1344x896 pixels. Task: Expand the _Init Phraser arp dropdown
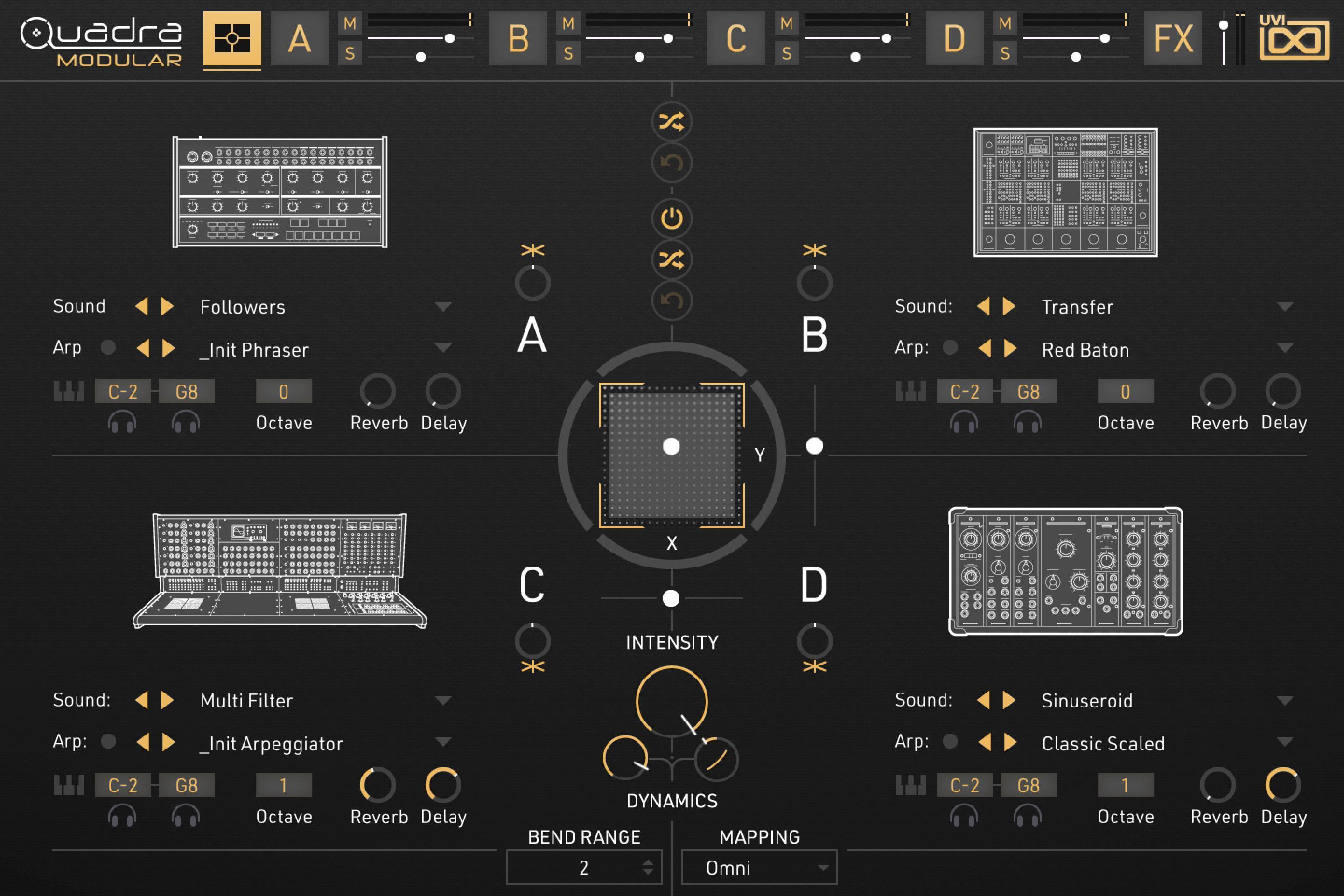(x=443, y=349)
